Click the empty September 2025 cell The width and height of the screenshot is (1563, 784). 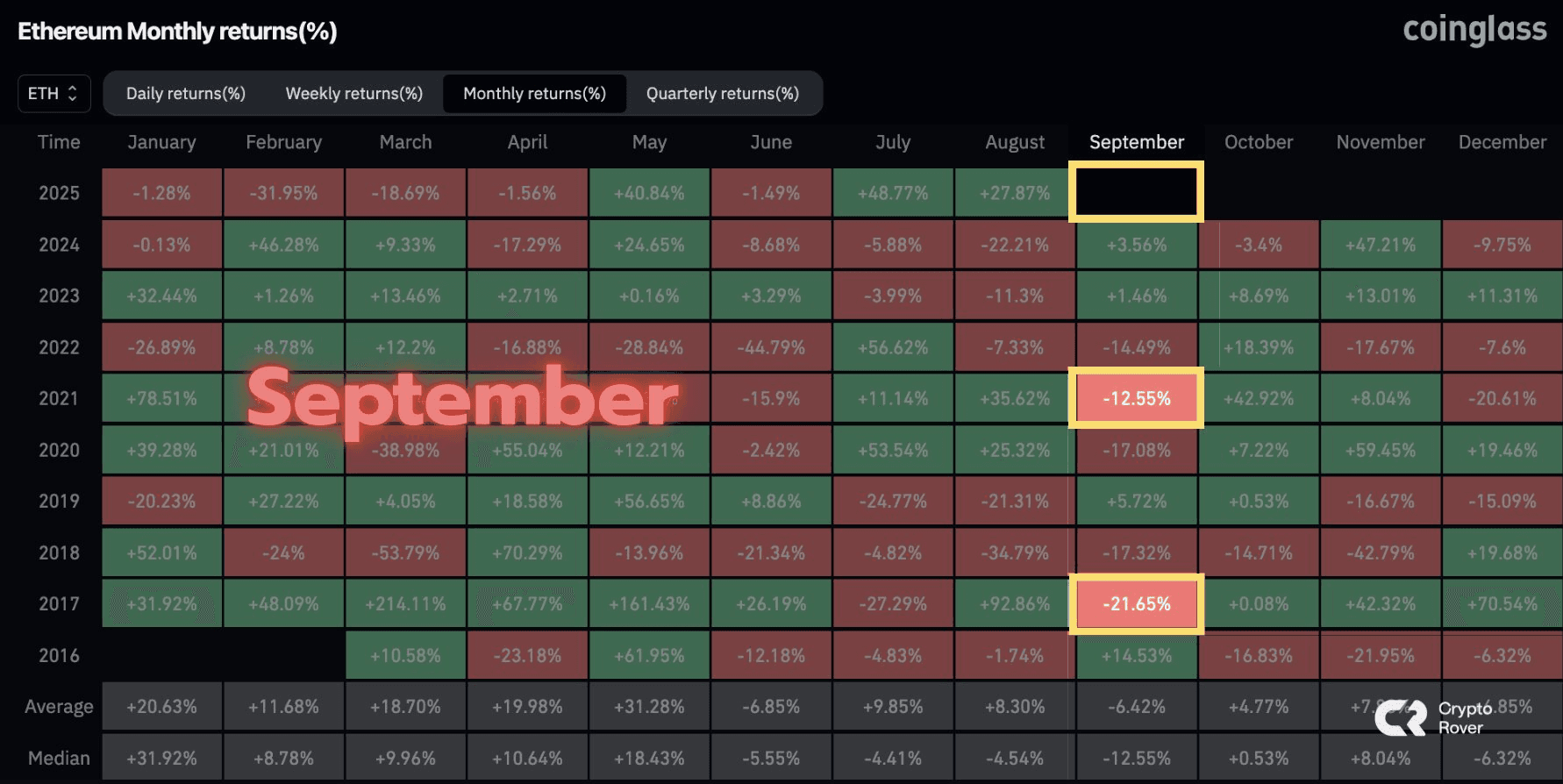pos(1136,191)
